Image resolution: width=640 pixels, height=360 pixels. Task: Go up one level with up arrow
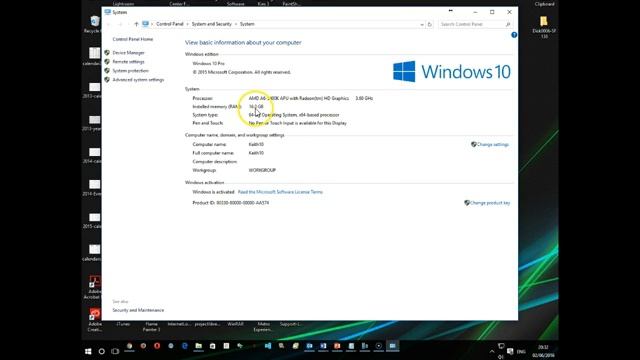[x=136, y=24]
